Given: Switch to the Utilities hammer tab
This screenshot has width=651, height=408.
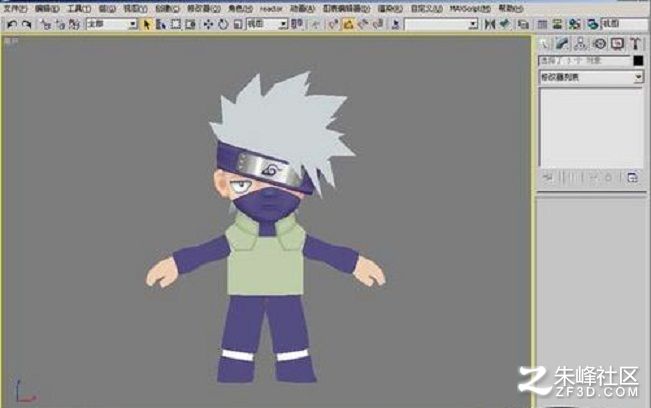Looking at the screenshot, I should click(x=635, y=44).
